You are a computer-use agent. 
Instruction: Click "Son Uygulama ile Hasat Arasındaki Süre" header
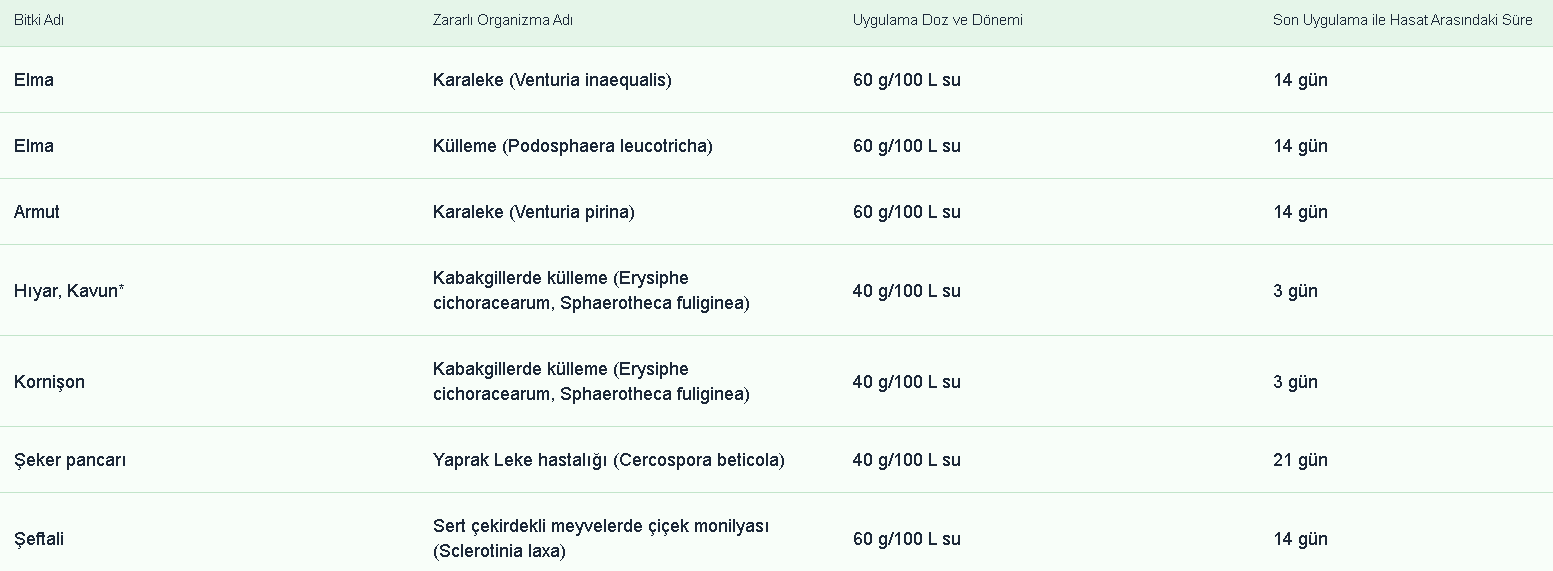[x=1402, y=20]
